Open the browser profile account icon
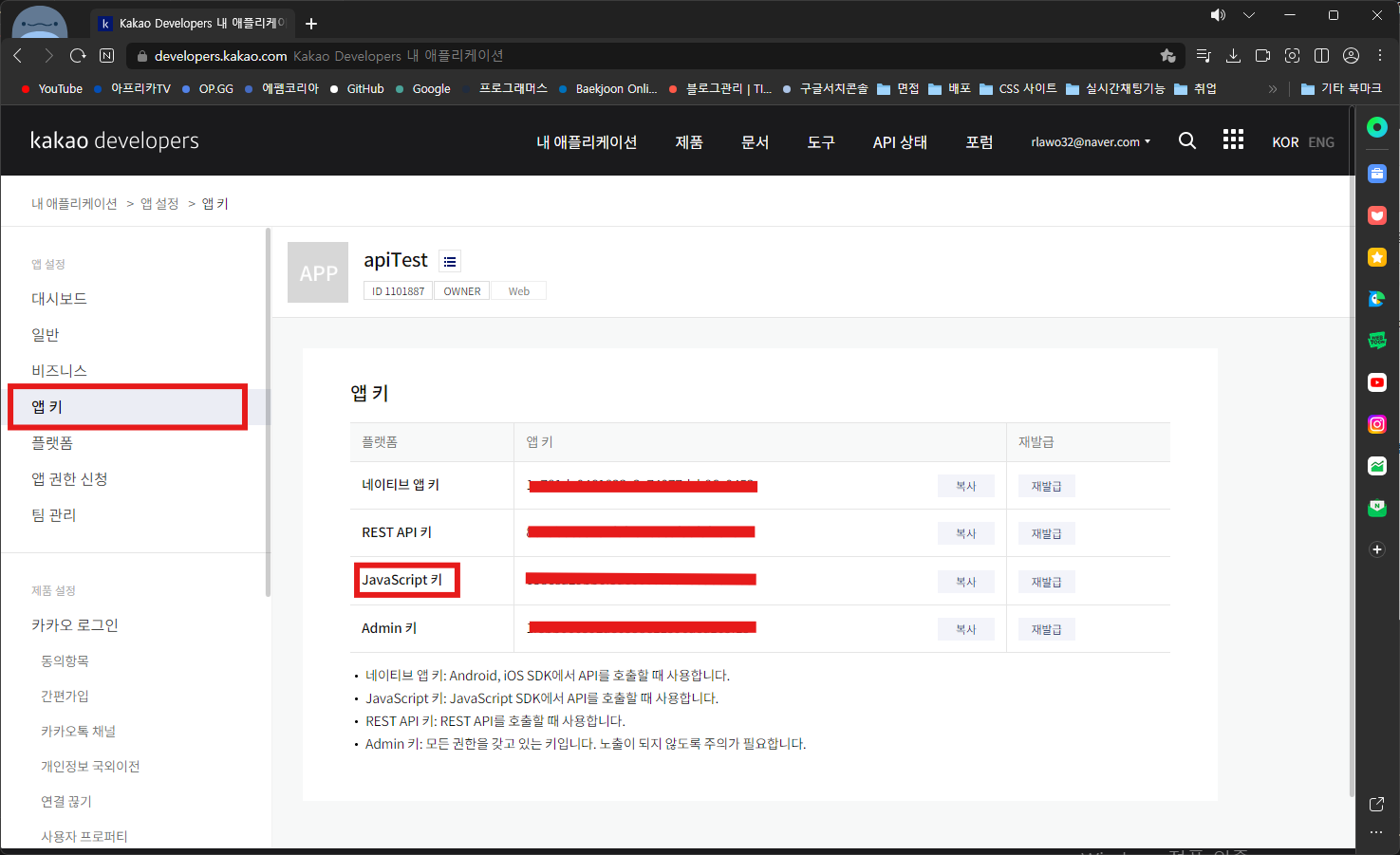The height and width of the screenshot is (855, 1400). [x=1351, y=56]
